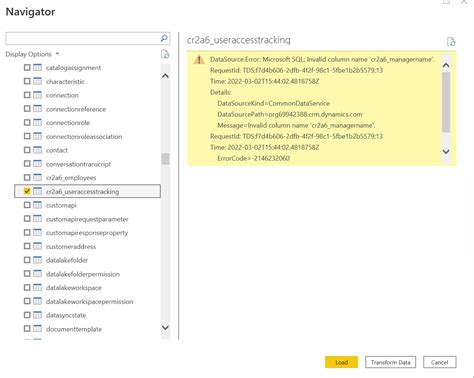Tick the connection table checkbox
The height and width of the screenshot is (378, 474).
coord(27,95)
